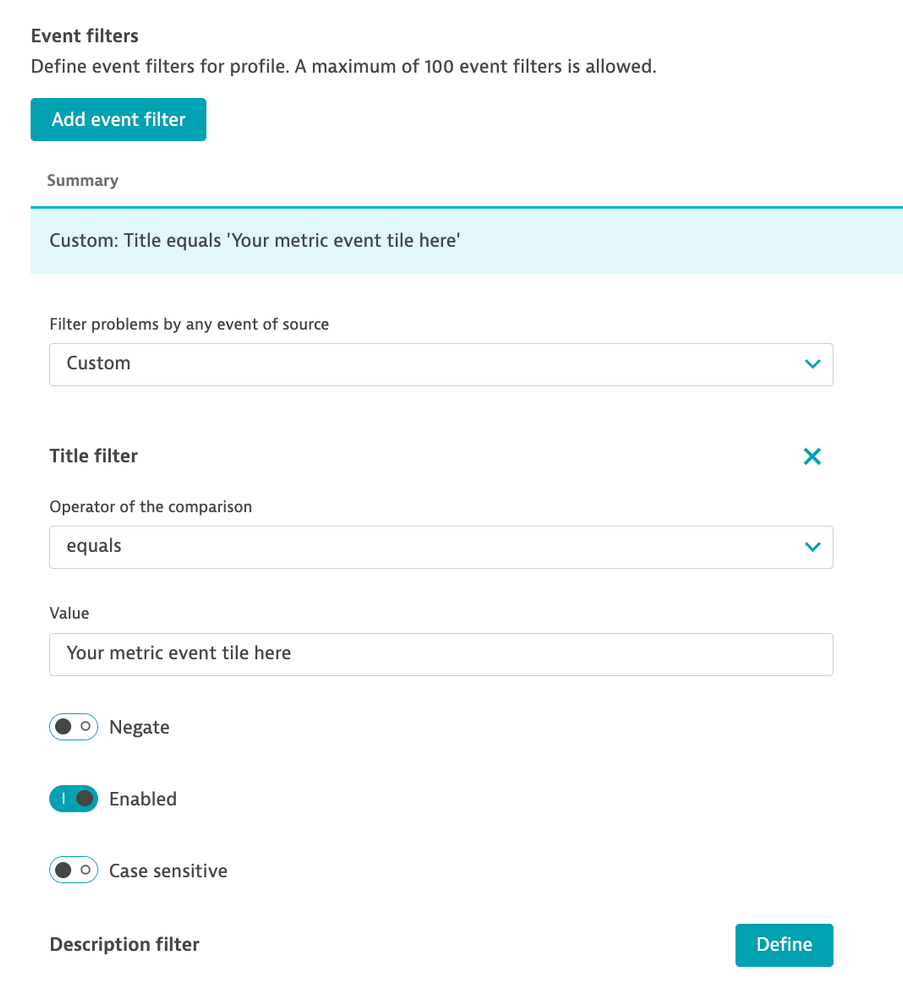
Task: Click the Description filter heading
Action: point(124,945)
